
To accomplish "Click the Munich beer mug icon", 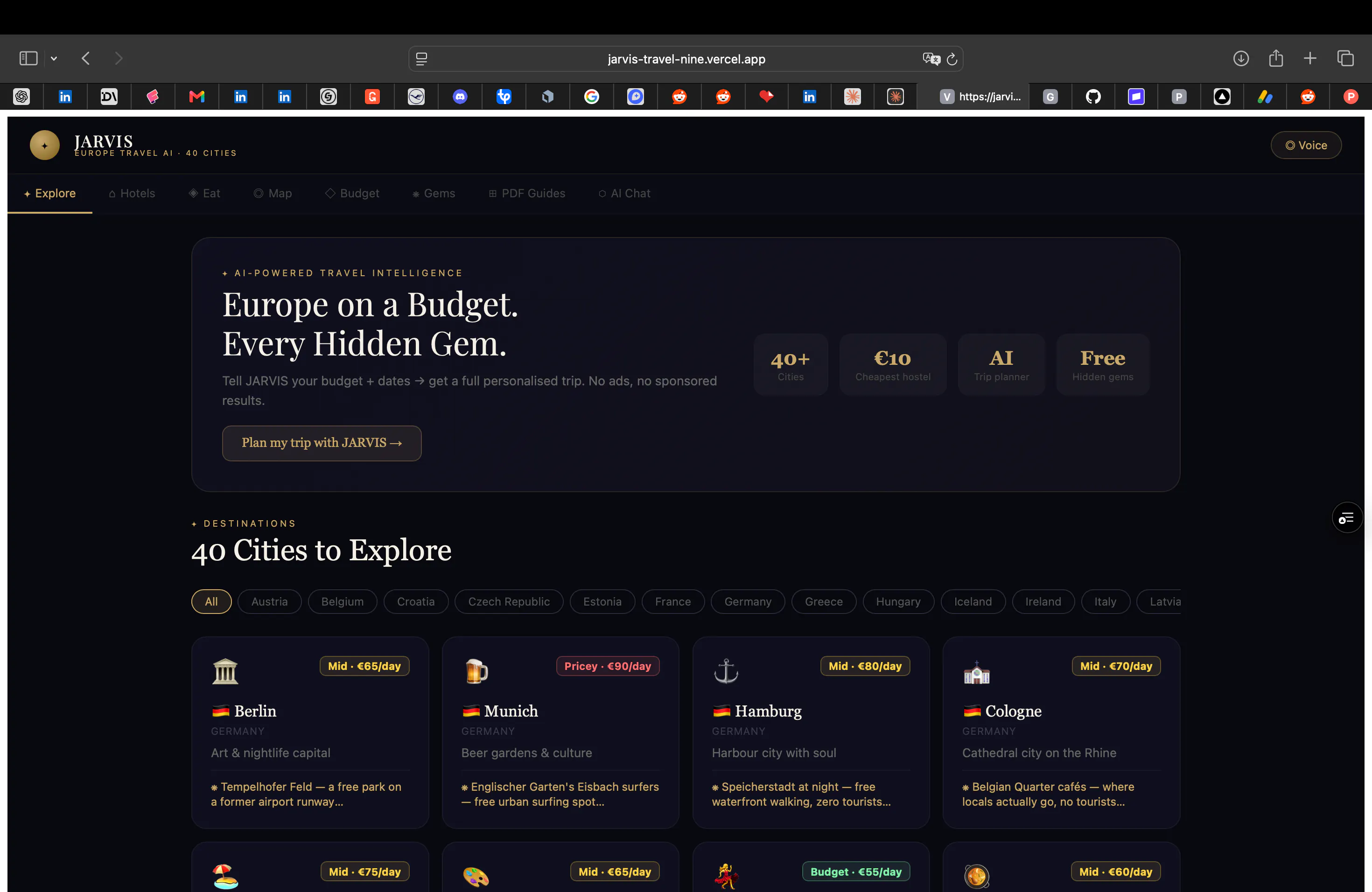I will [476, 671].
